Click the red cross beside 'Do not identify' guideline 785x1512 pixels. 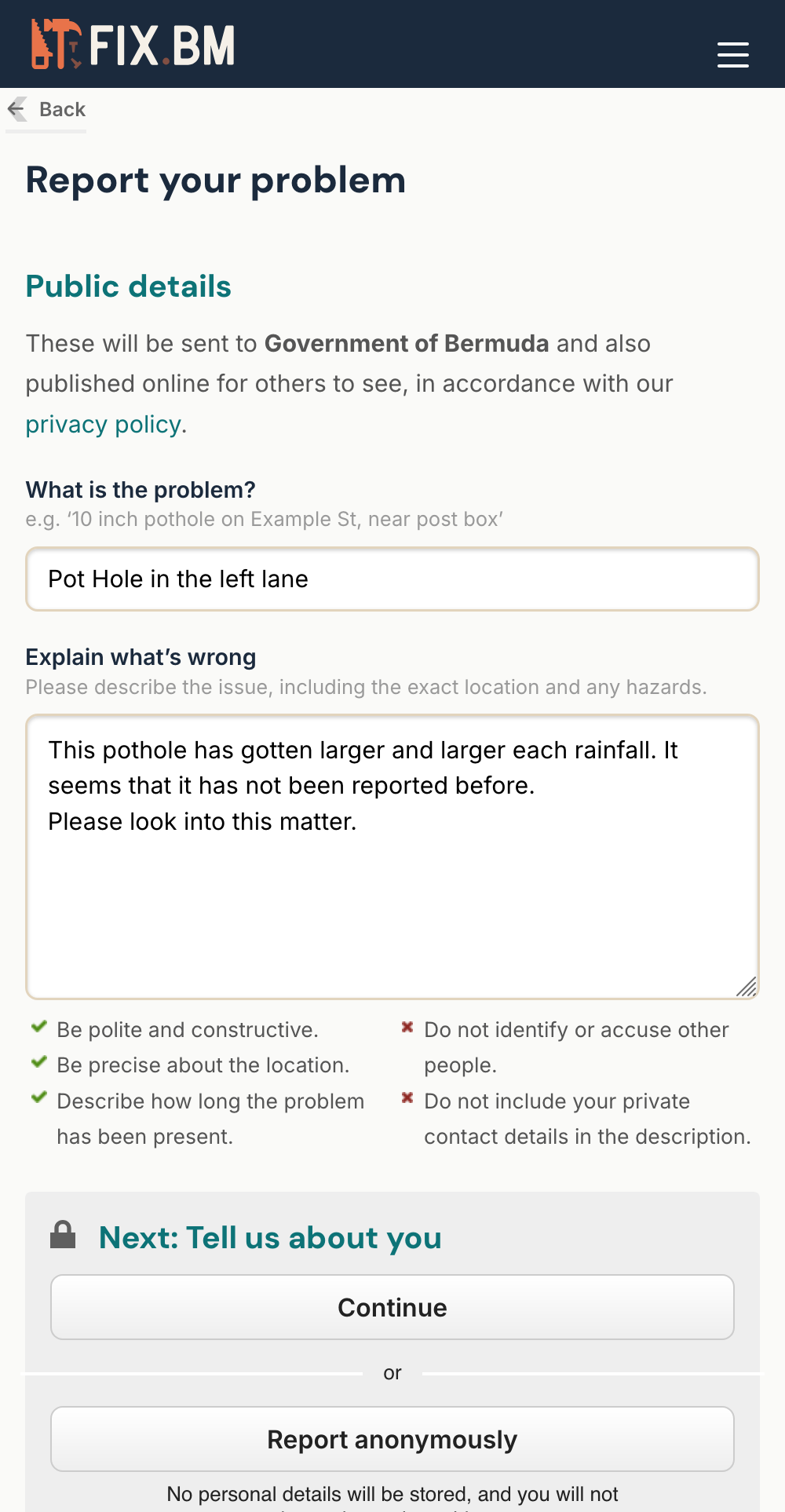[407, 1027]
